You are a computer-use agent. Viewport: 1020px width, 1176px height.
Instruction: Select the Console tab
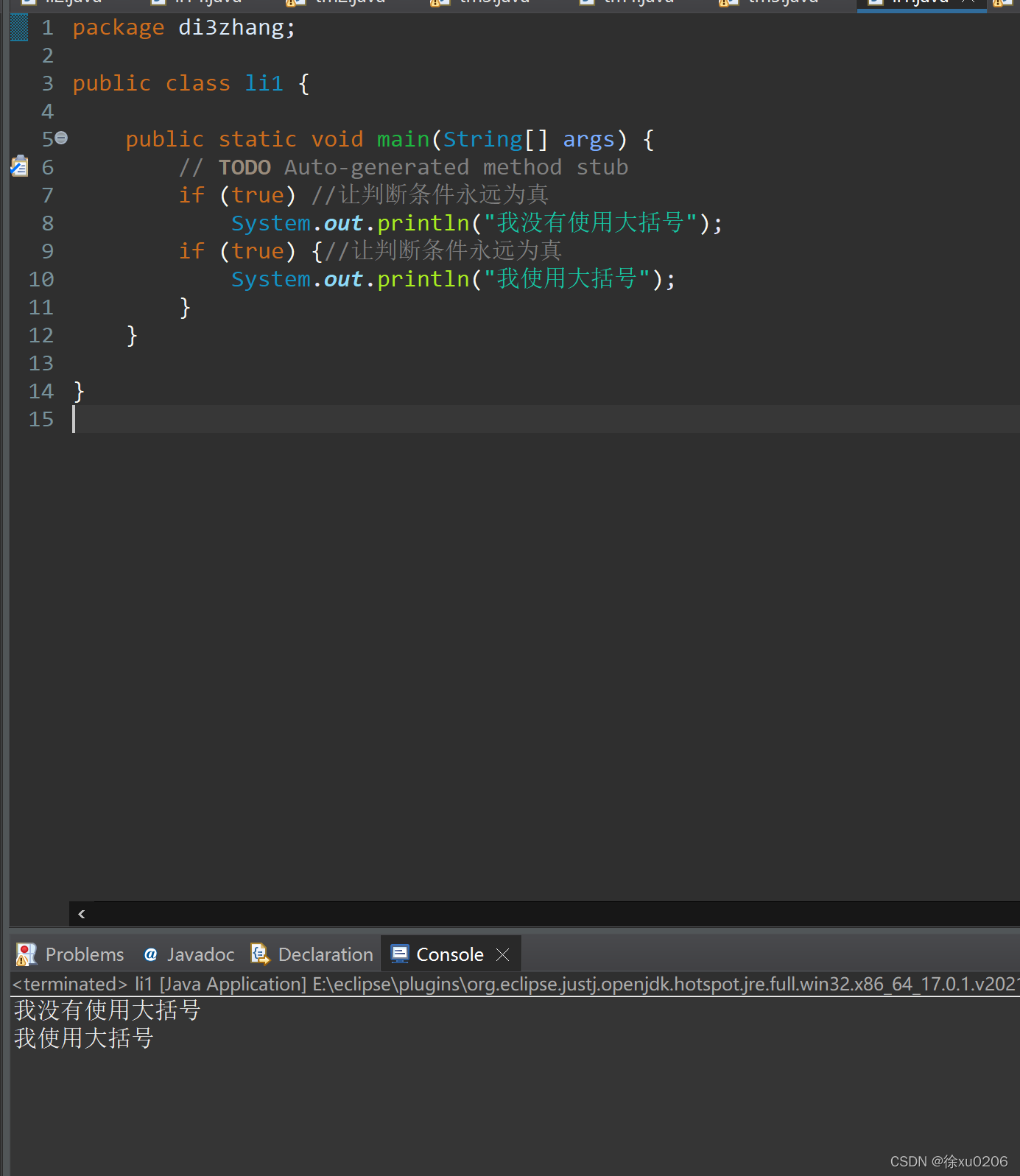click(437, 954)
